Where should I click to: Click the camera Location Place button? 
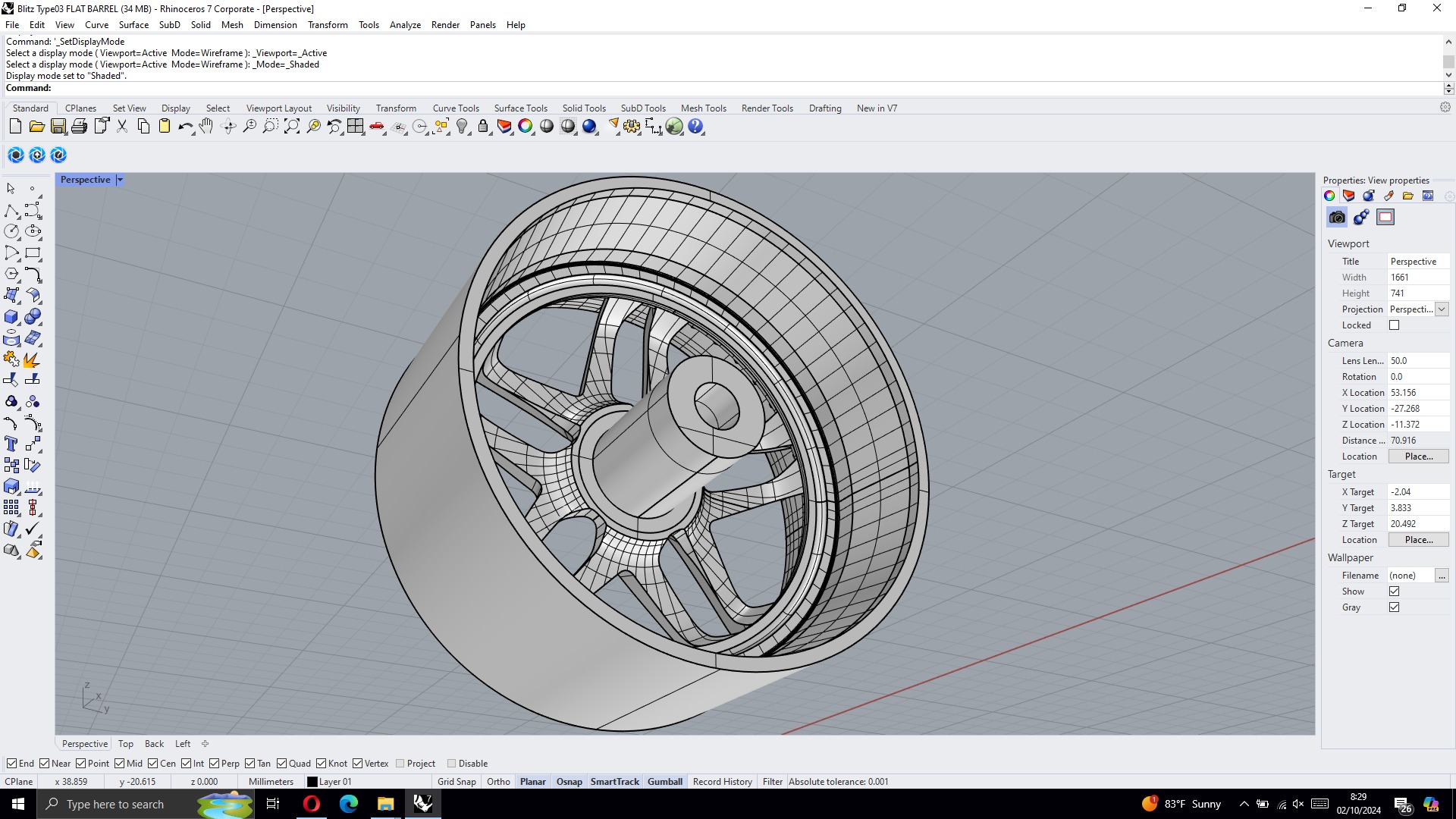click(1418, 457)
